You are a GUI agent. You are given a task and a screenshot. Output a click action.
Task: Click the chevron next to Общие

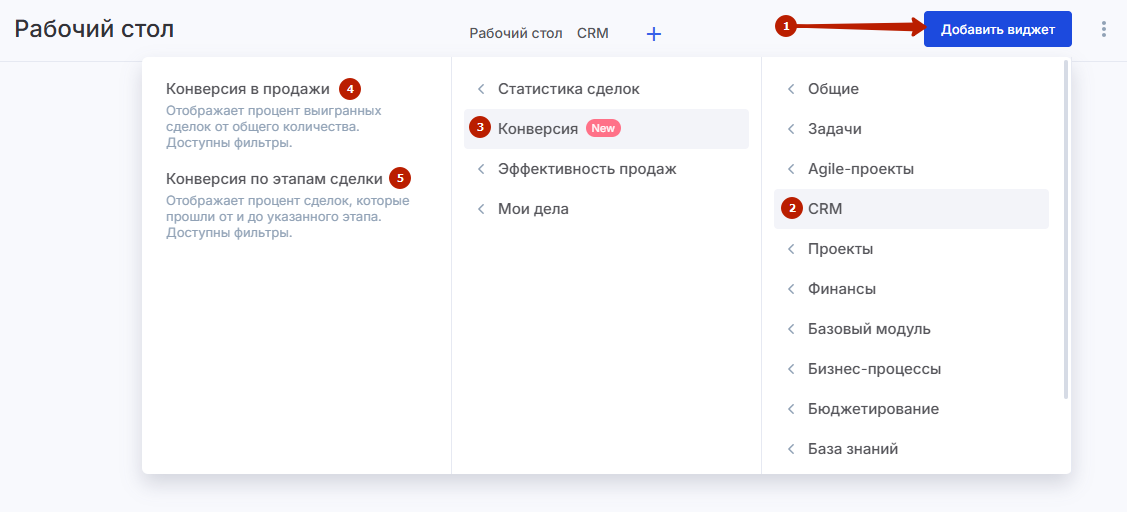click(791, 89)
